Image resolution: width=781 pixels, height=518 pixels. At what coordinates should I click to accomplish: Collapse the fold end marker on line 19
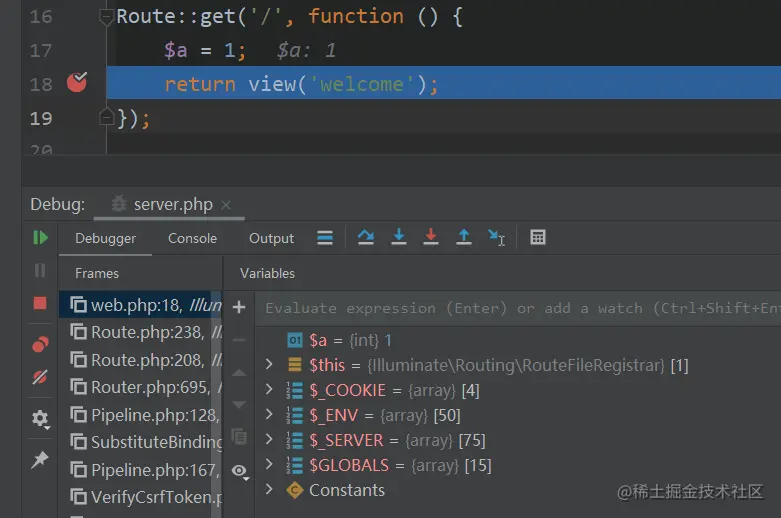(106, 118)
